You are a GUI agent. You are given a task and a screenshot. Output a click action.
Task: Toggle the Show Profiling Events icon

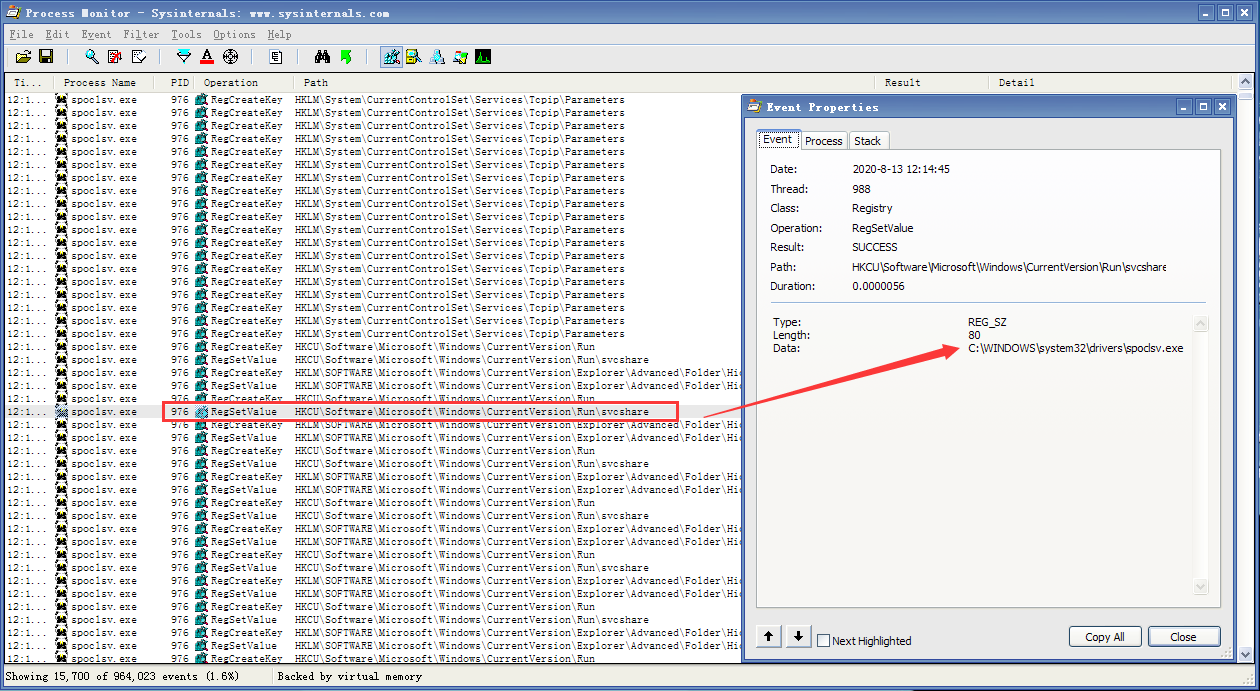coord(483,57)
